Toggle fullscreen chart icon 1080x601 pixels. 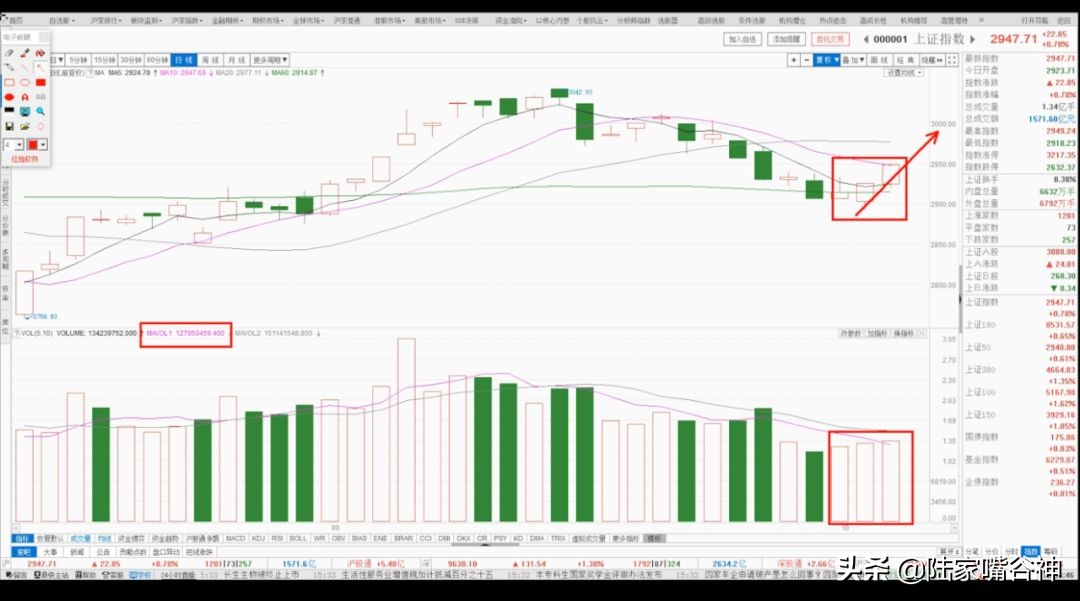point(952,60)
